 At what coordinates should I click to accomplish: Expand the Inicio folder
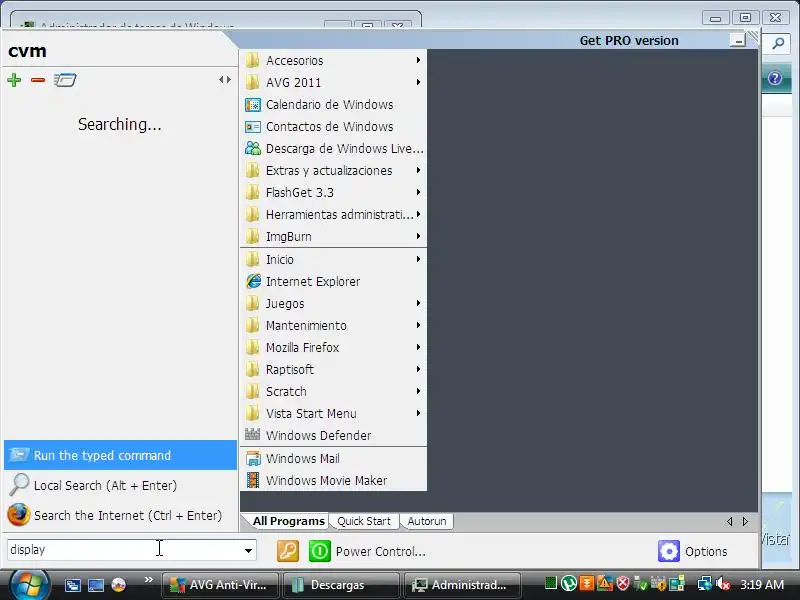coord(333,259)
